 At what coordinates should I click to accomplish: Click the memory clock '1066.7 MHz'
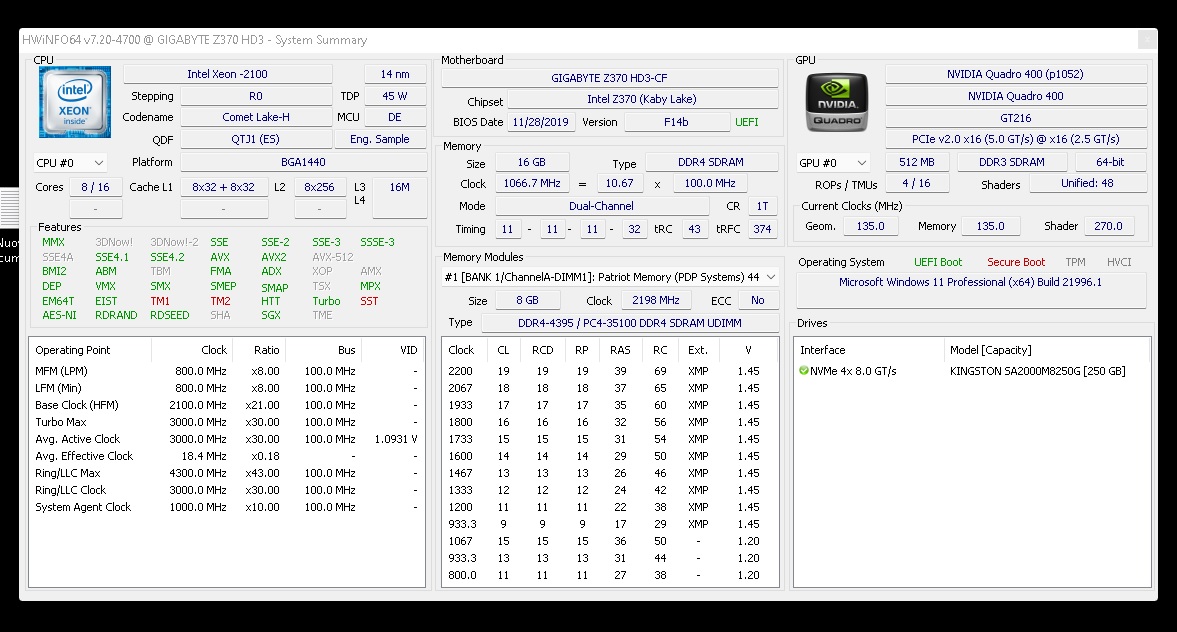tap(532, 183)
